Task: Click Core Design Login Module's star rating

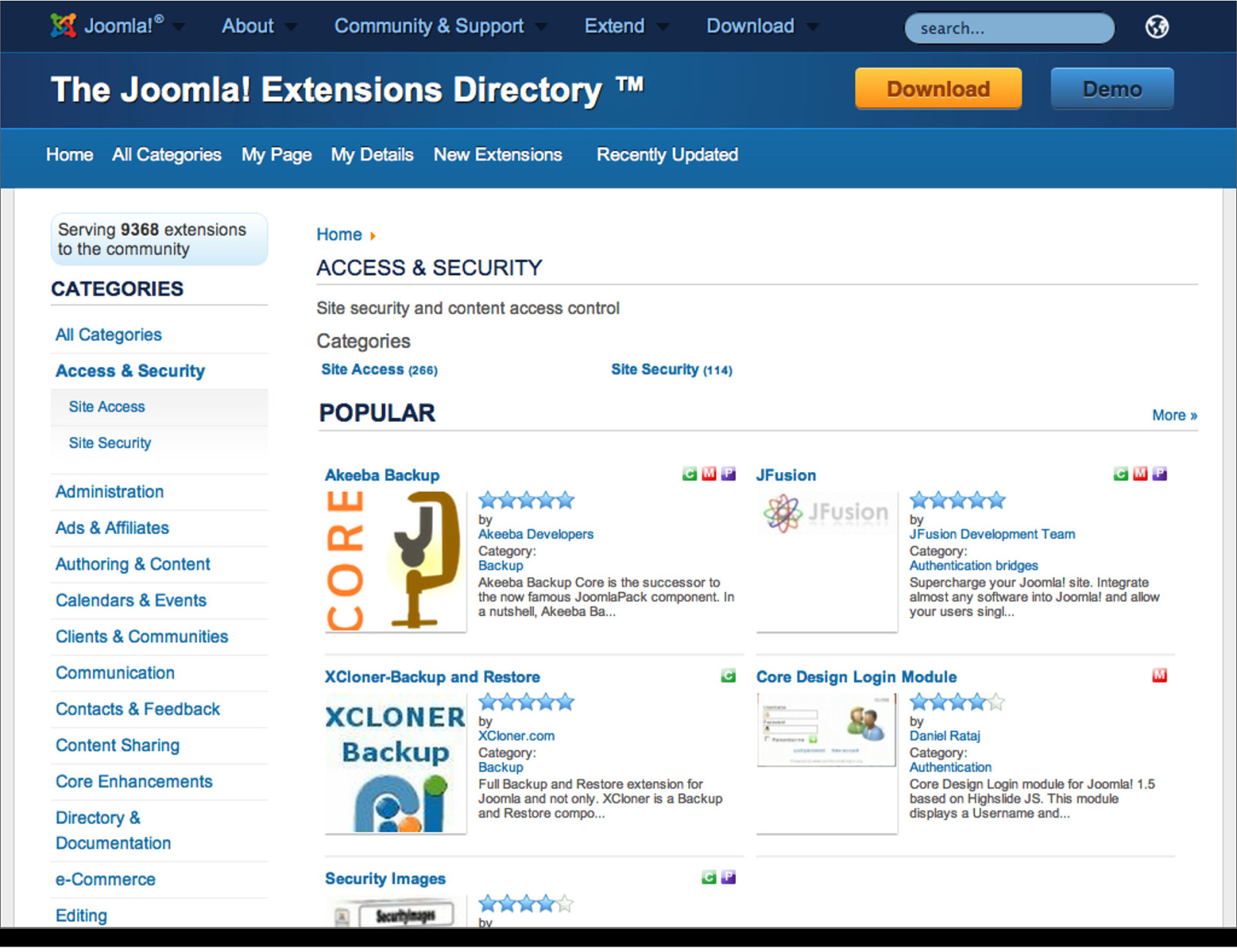Action: [x=957, y=702]
